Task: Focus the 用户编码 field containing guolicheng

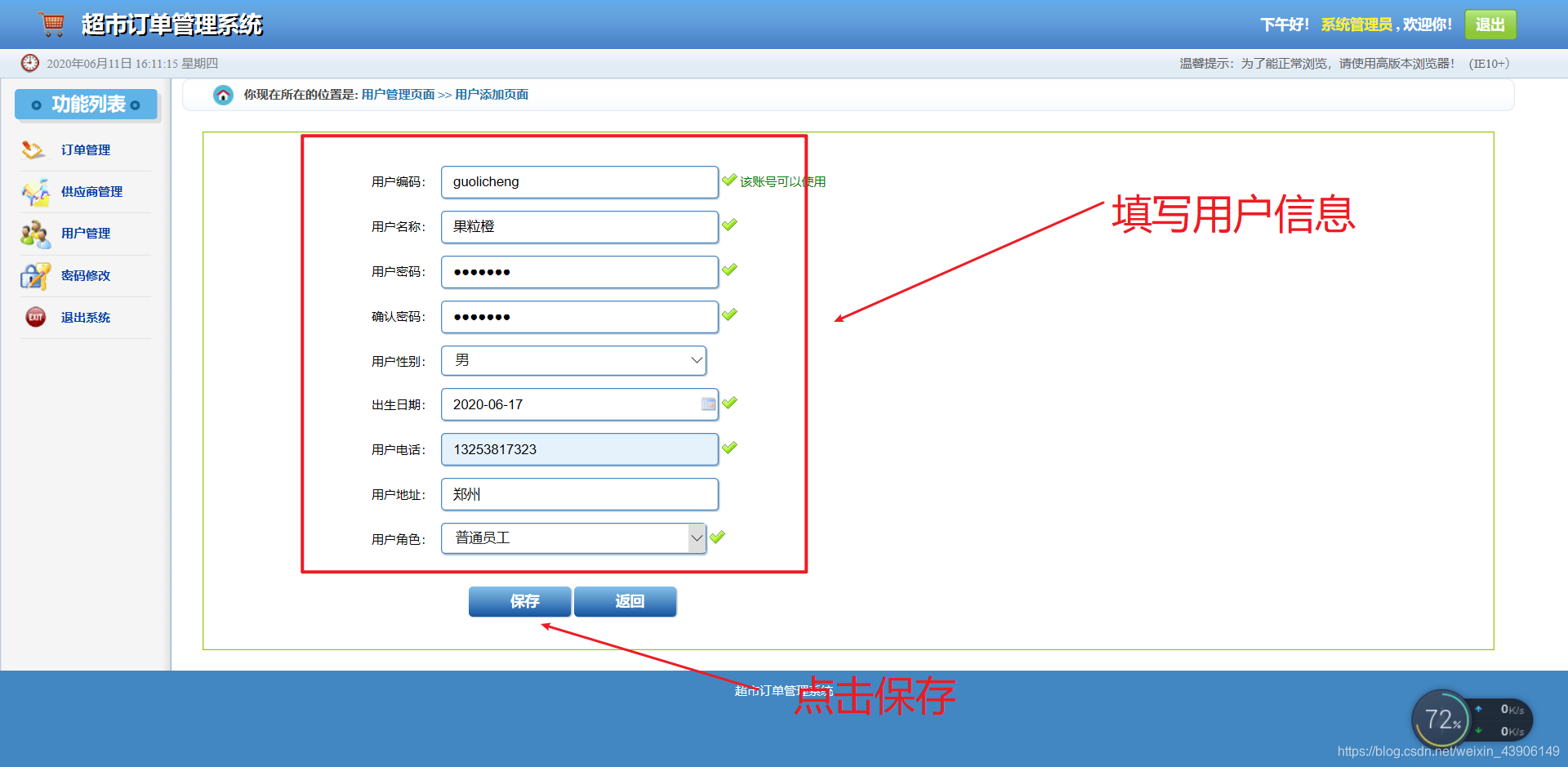Action: [580, 182]
